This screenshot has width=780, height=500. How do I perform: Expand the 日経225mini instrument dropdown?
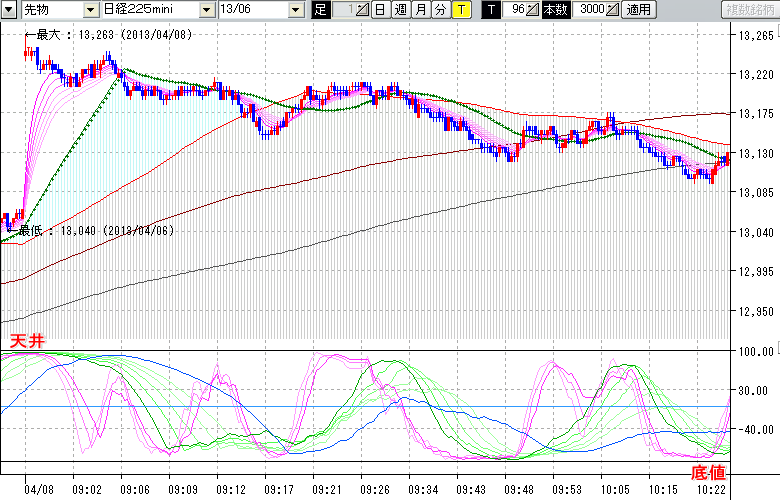point(207,10)
